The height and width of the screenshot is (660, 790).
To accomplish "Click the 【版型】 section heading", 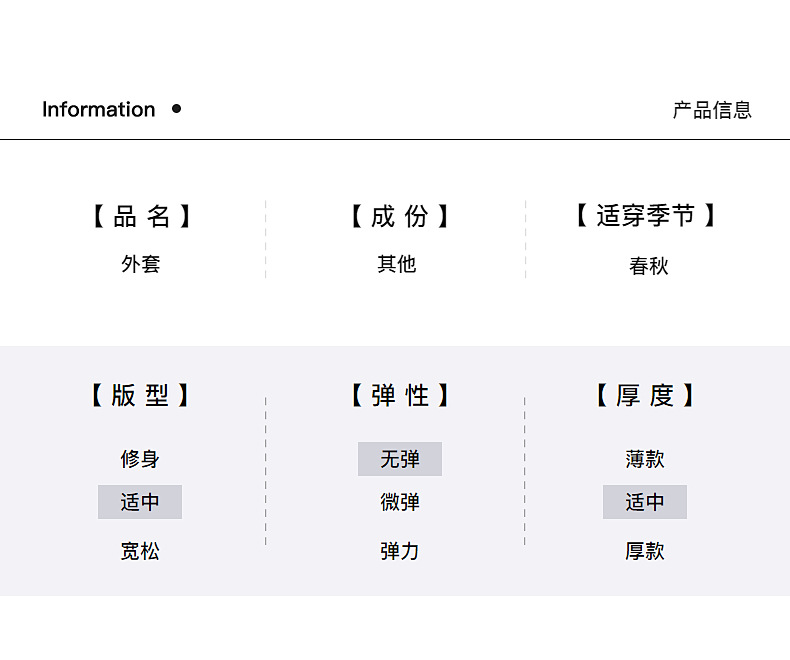I will coord(140,395).
